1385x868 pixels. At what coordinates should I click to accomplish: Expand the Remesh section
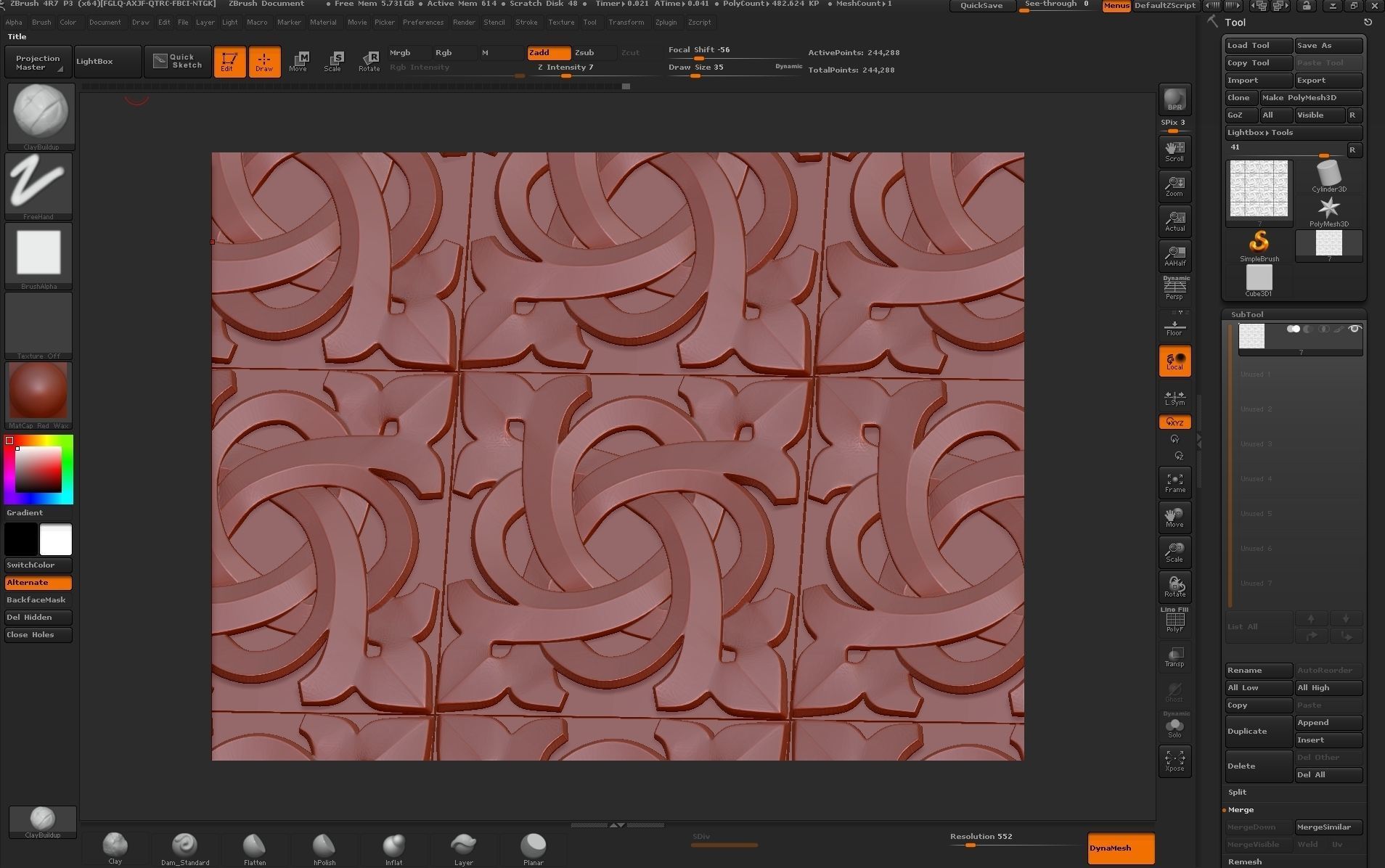(x=1245, y=861)
